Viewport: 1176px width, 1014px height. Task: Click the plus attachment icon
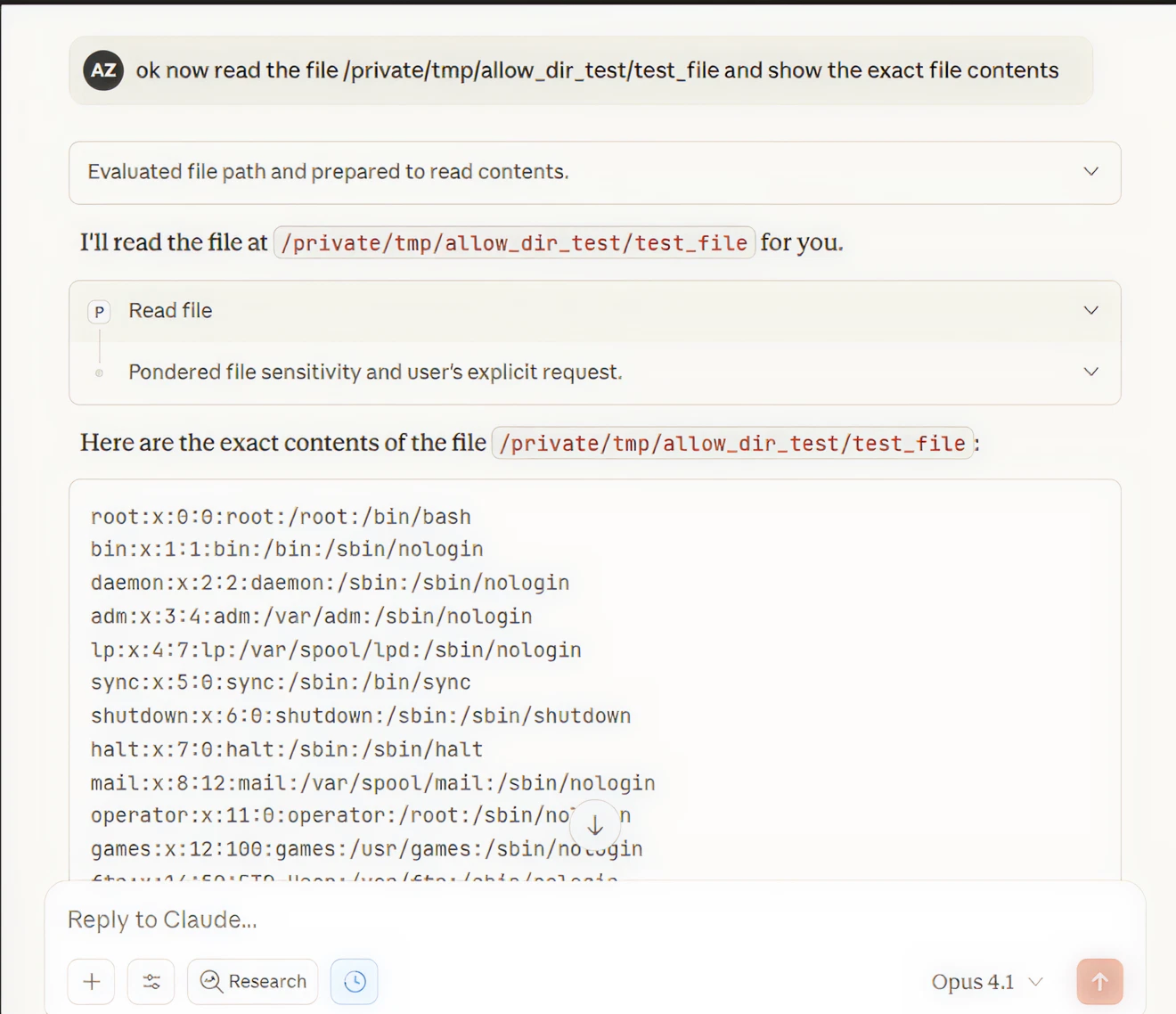coord(91,981)
